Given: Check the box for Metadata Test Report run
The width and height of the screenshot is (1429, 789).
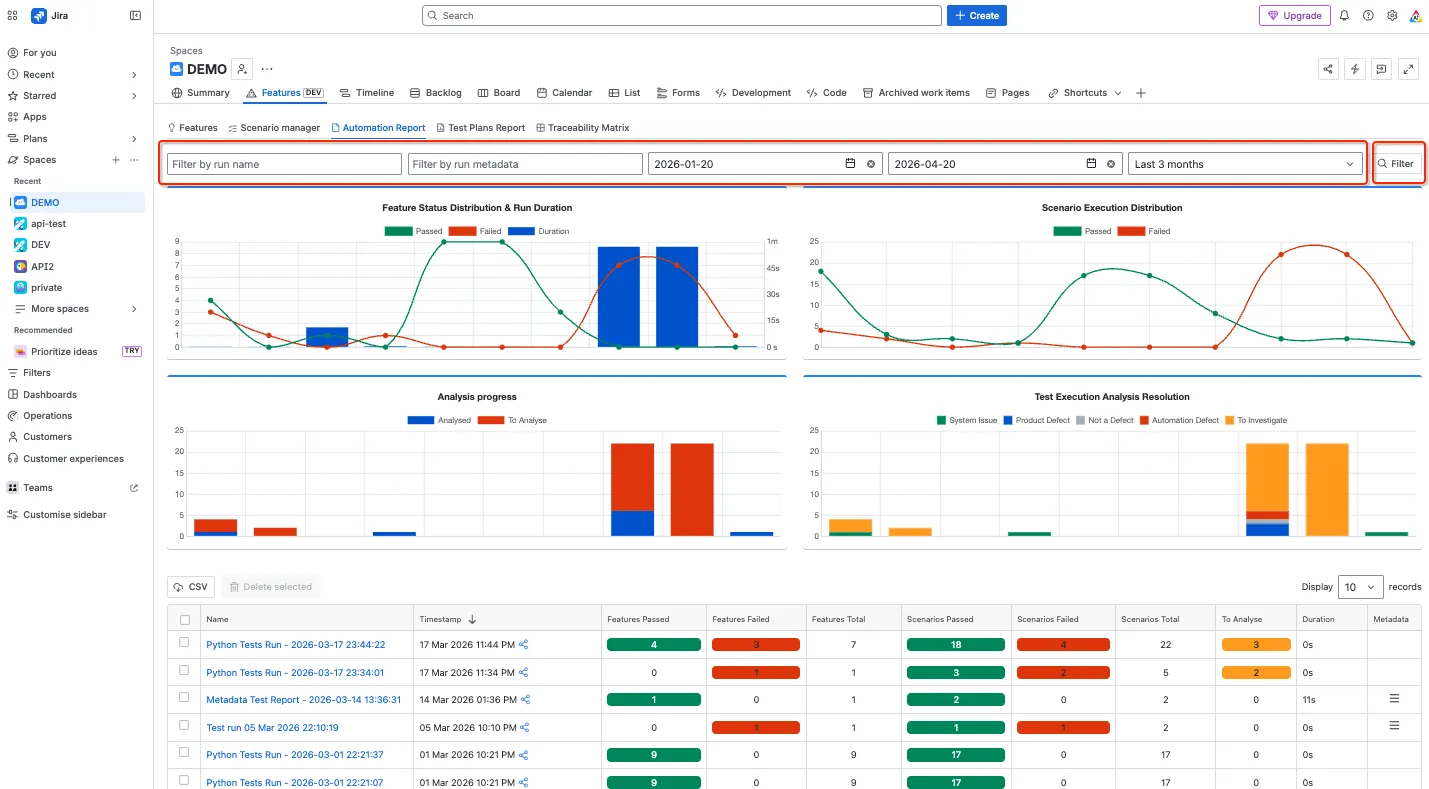Looking at the screenshot, I should pos(184,697).
